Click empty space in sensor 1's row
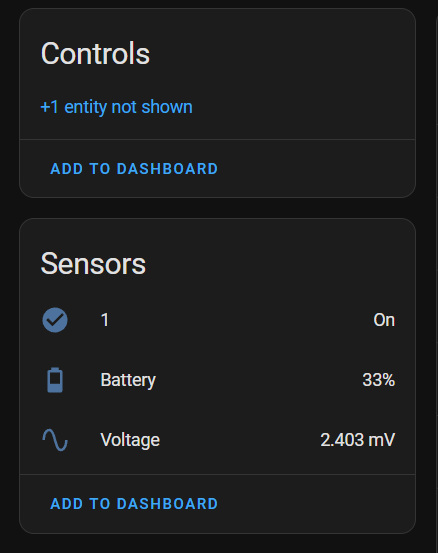 [240, 320]
